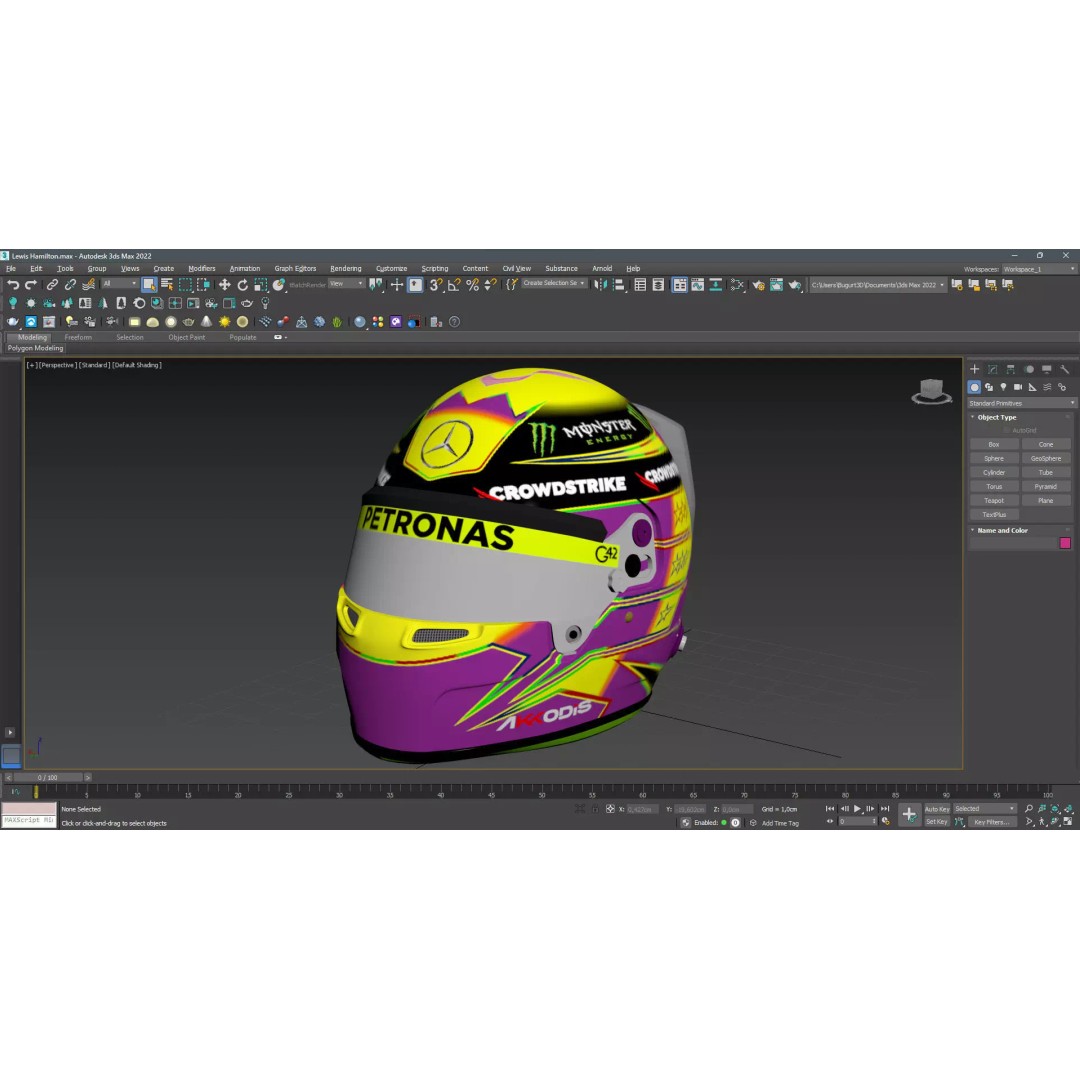The height and width of the screenshot is (1080, 1080).
Task: Open the Hierarchy panel tab icon
Action: 1010,370
